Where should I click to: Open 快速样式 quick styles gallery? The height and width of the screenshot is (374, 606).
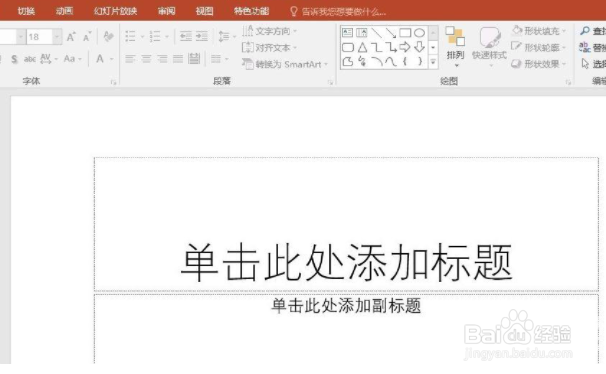click(x=489, y=46)
